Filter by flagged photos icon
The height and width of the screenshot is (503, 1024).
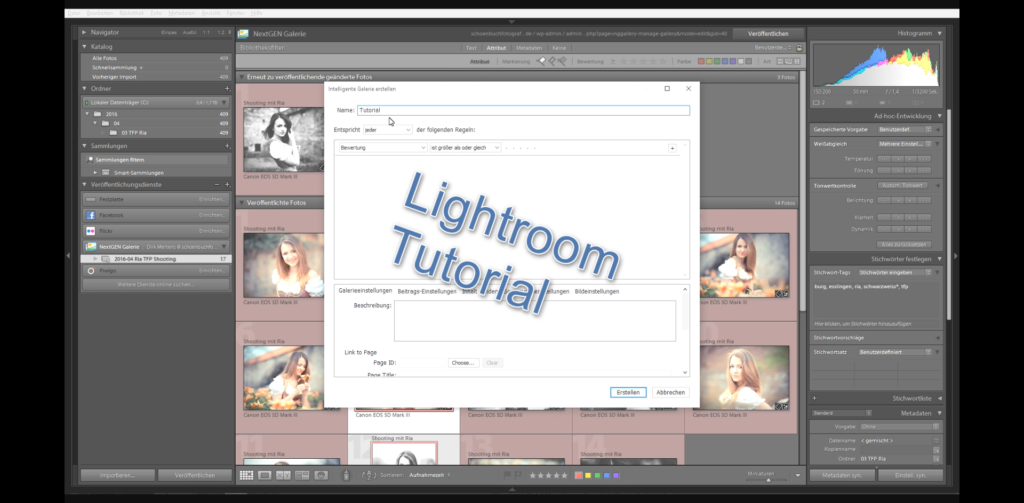pyautogui.click(x=541, y=61)
